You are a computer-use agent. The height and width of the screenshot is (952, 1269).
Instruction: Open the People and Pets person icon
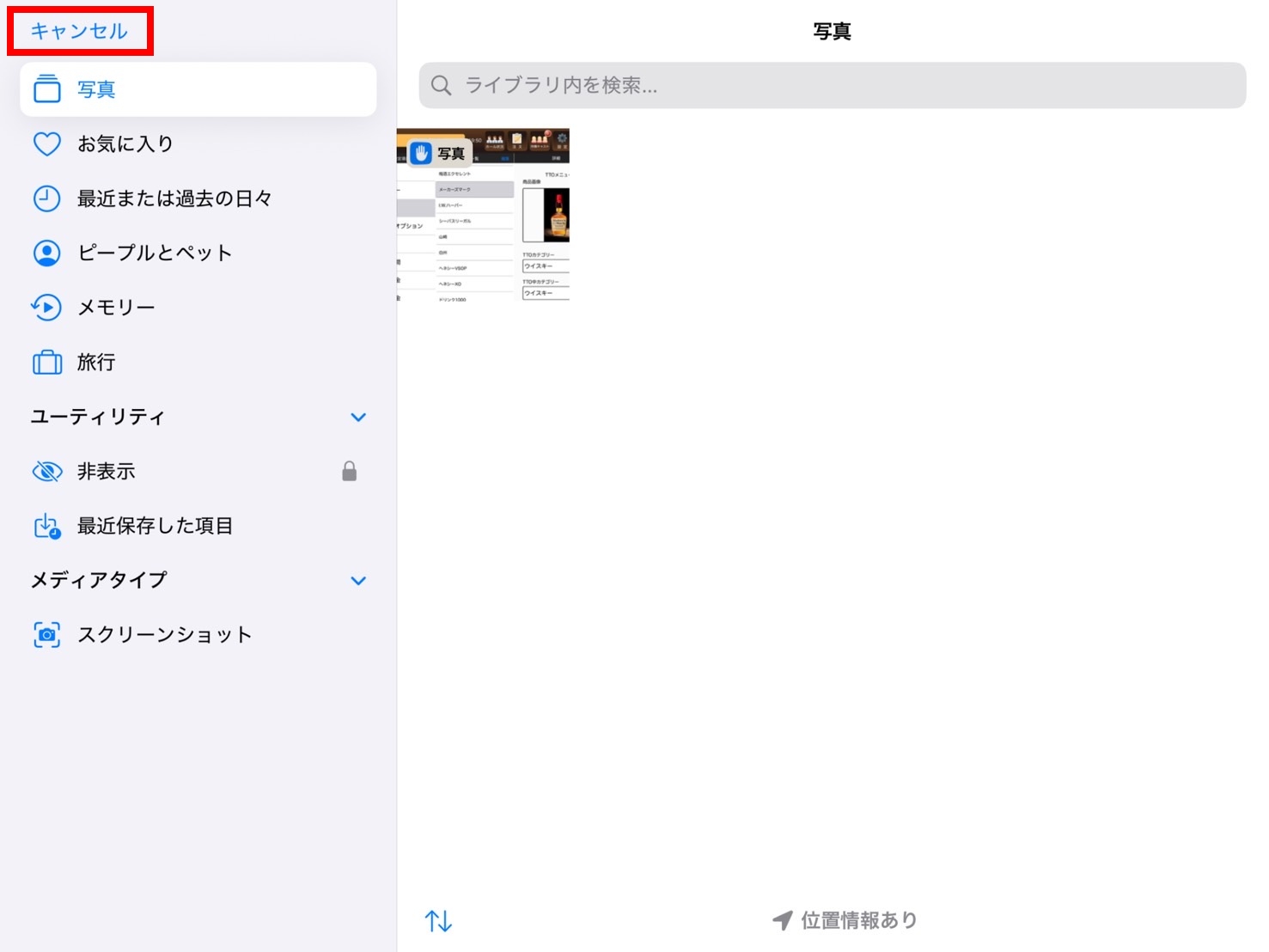point(47,253)
